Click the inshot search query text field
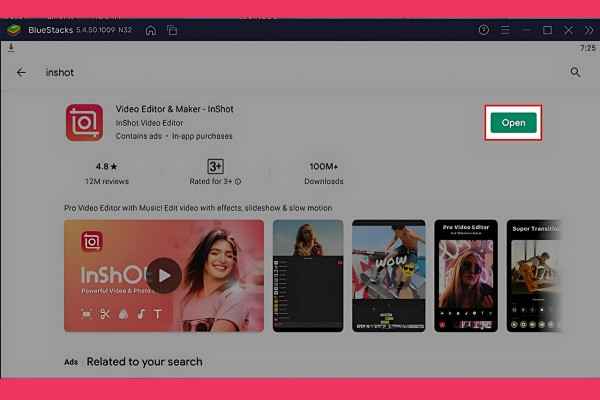Image resolution: width=600 pixels, height=400 pixels. tap(60, 72)
